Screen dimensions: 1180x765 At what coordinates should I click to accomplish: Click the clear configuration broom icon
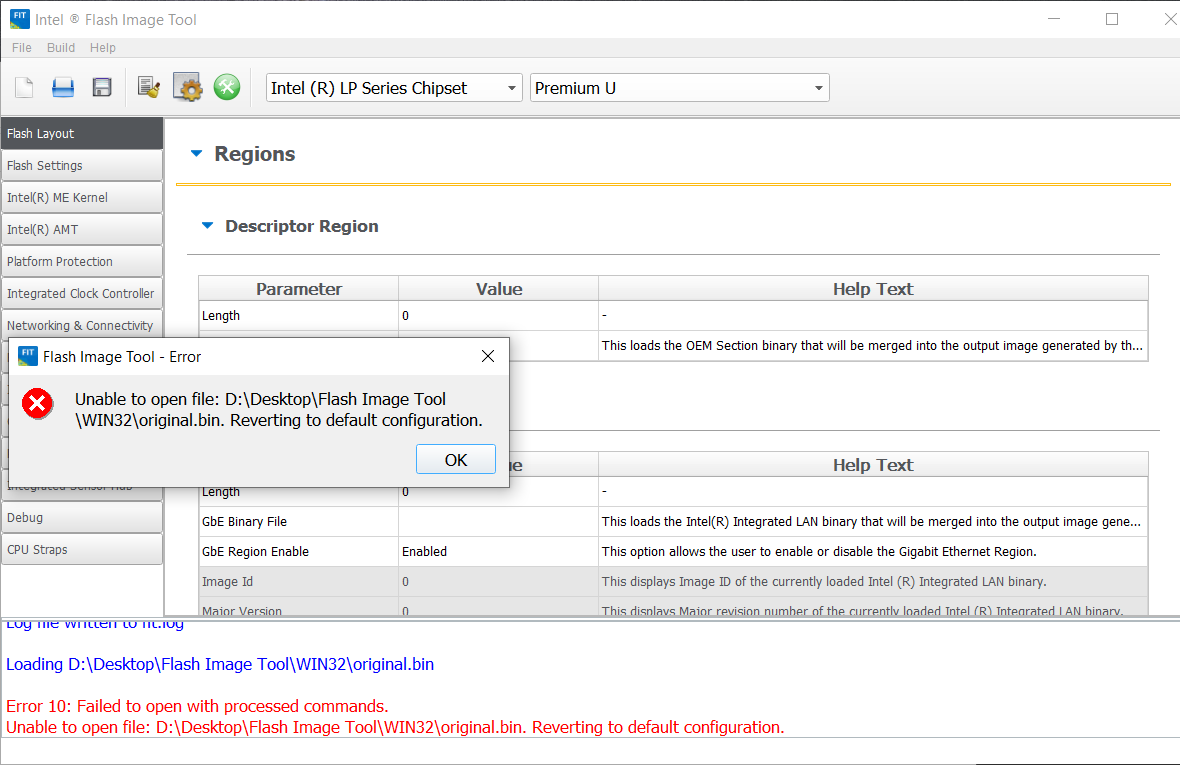(x=149, y=88)
